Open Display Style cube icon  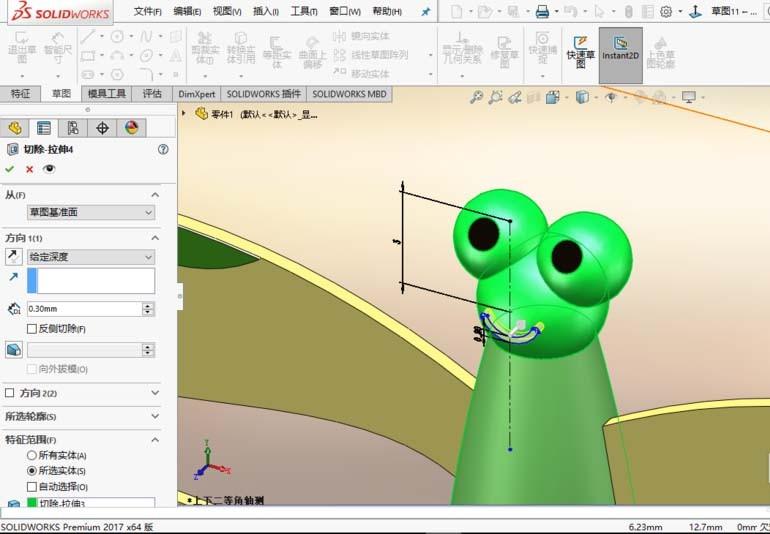(x=582, y=97)
